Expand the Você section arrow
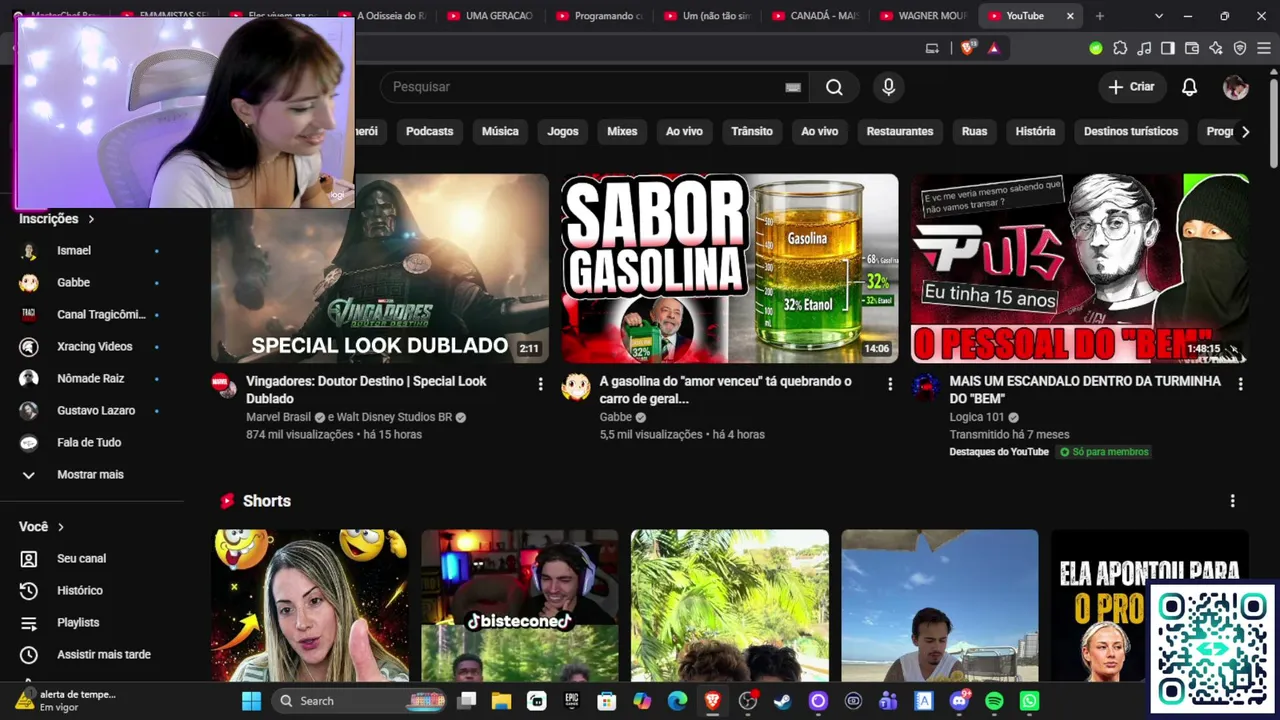 tap(61, 527)
